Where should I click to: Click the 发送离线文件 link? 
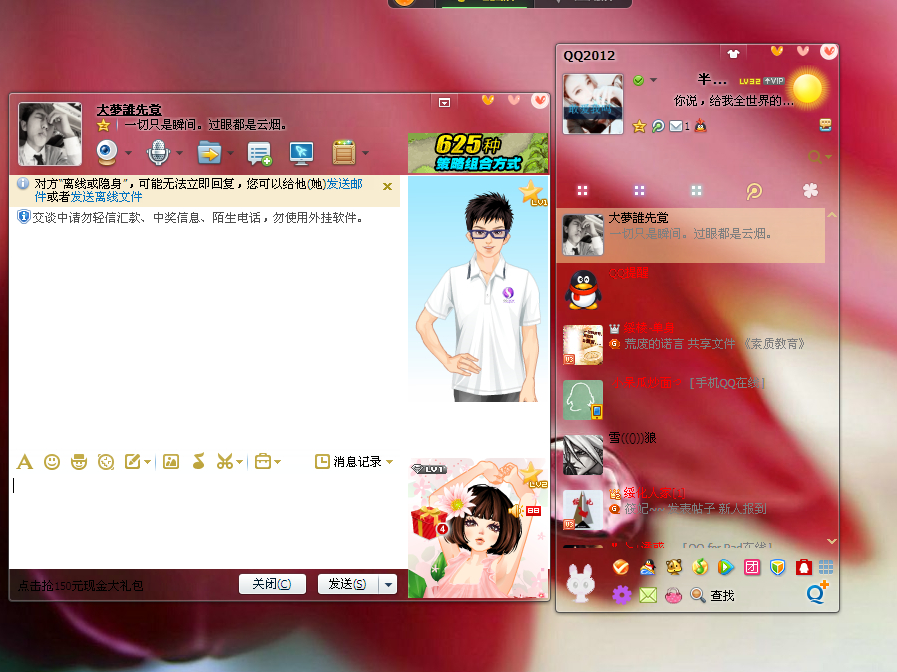pyautogui.click(x=106, y=197)
